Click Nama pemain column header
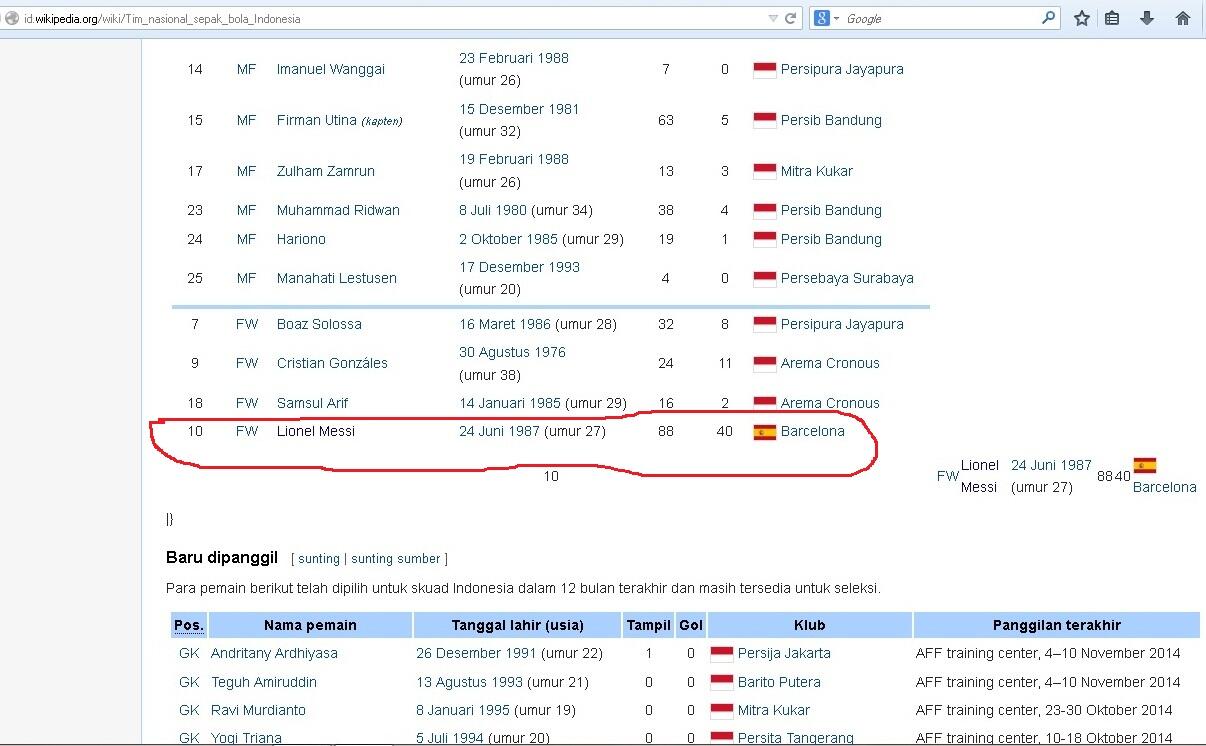Screen dimensions: 1206x746 pos(310,625)
